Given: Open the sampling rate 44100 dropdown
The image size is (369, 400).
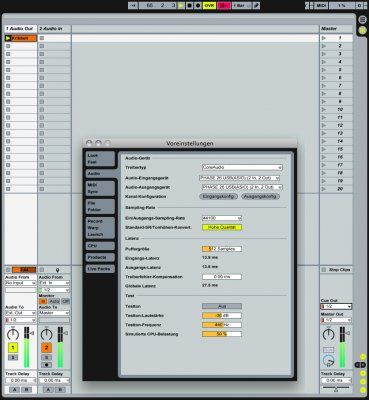Looking at the screenshot, I should (222, 218).
